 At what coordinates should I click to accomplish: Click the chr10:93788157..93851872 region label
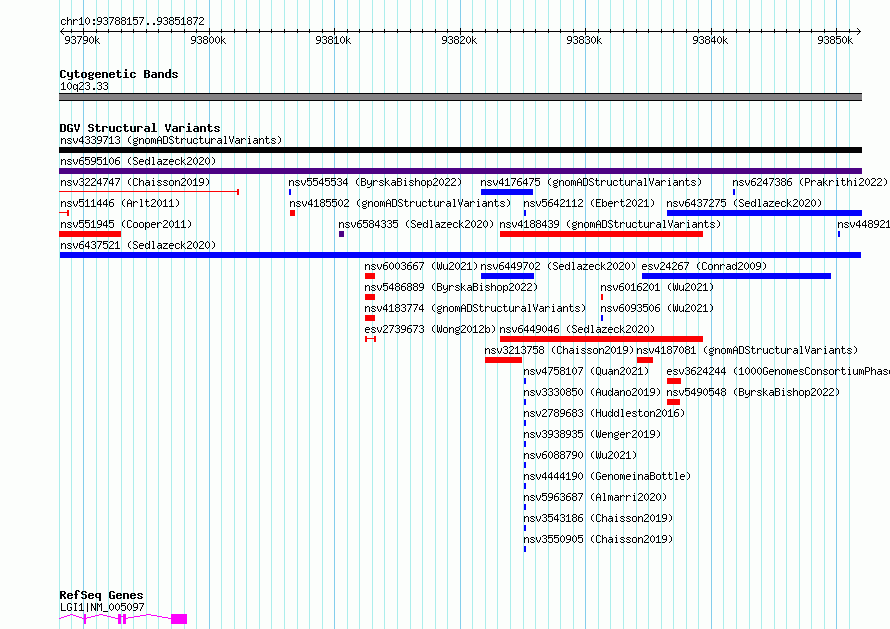(132, 22)
